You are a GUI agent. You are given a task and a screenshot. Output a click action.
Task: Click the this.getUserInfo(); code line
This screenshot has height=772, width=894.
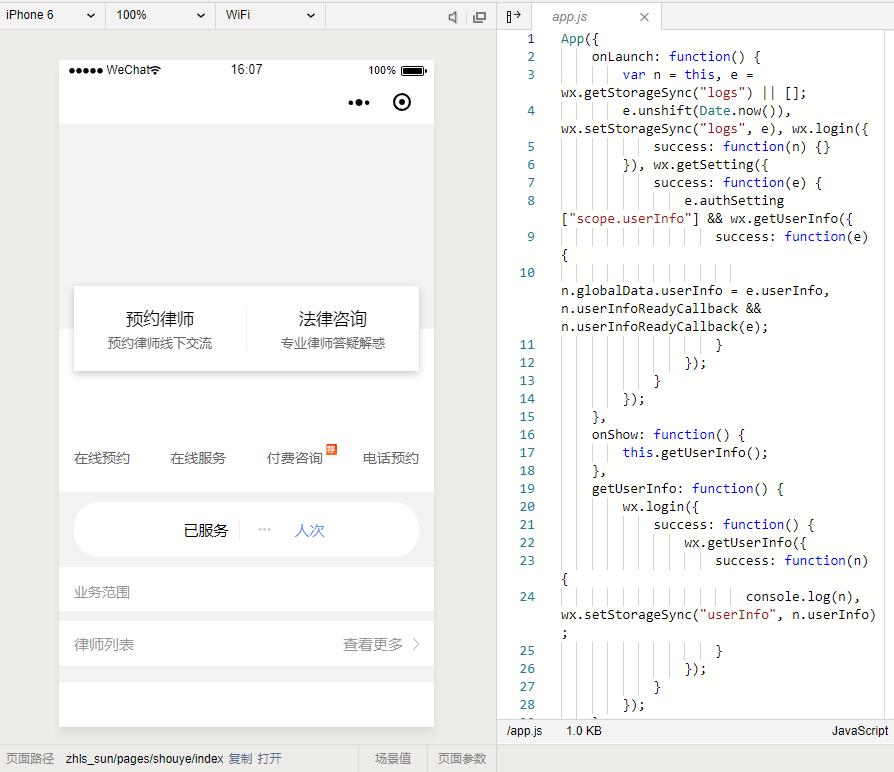pos(695,453)
